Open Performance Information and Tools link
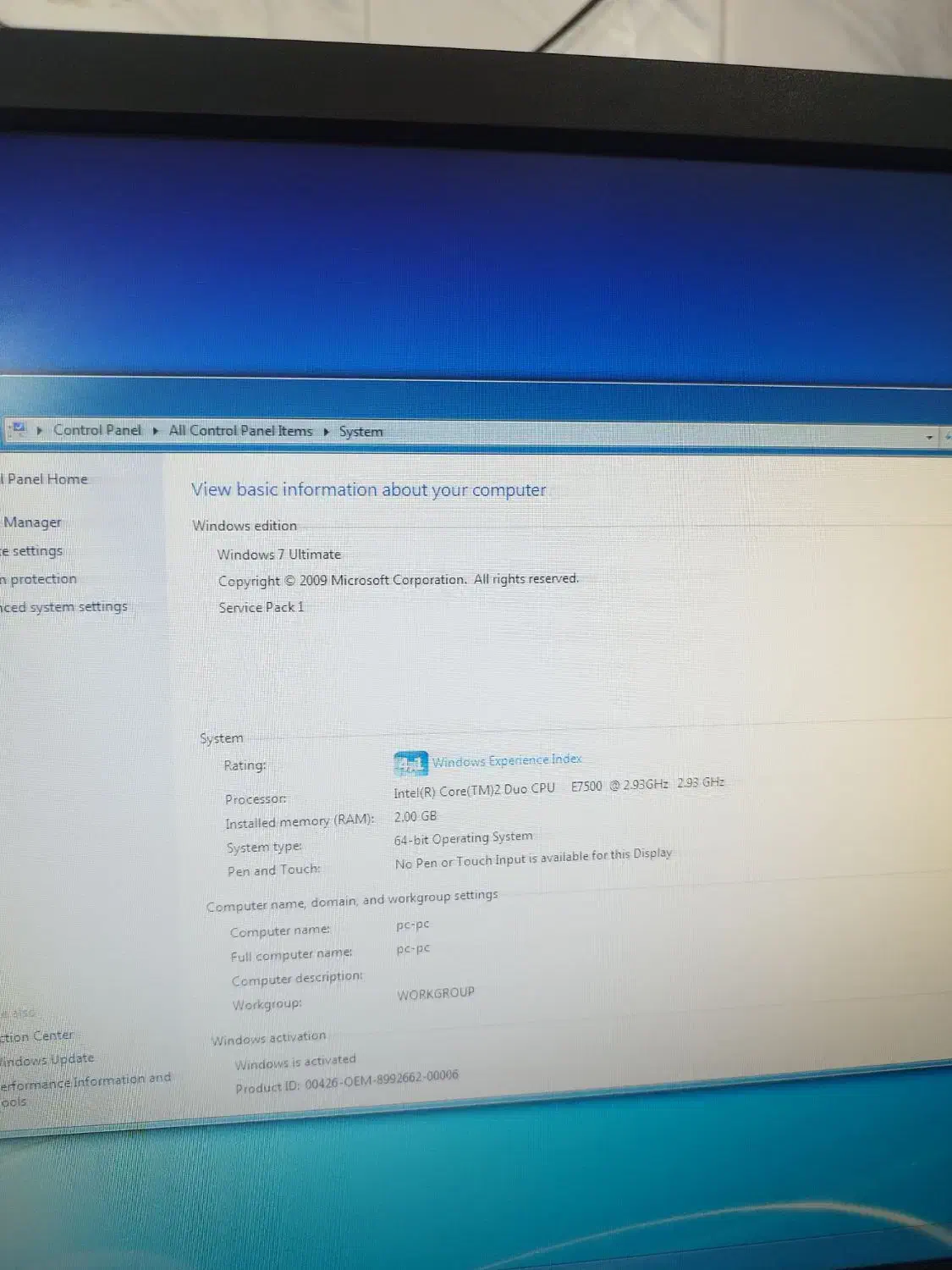Viewport: 952px width, 1270px height. [85, 1090]
